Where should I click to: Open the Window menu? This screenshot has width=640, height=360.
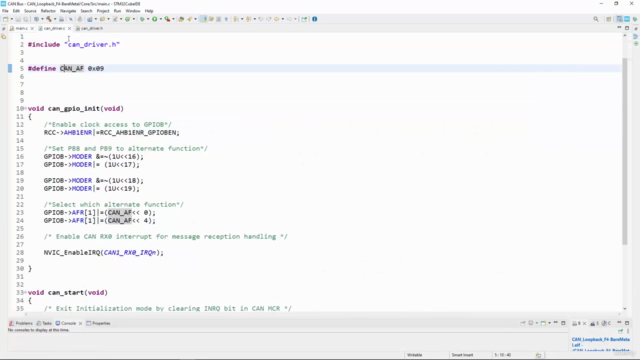tap(133, 11)
